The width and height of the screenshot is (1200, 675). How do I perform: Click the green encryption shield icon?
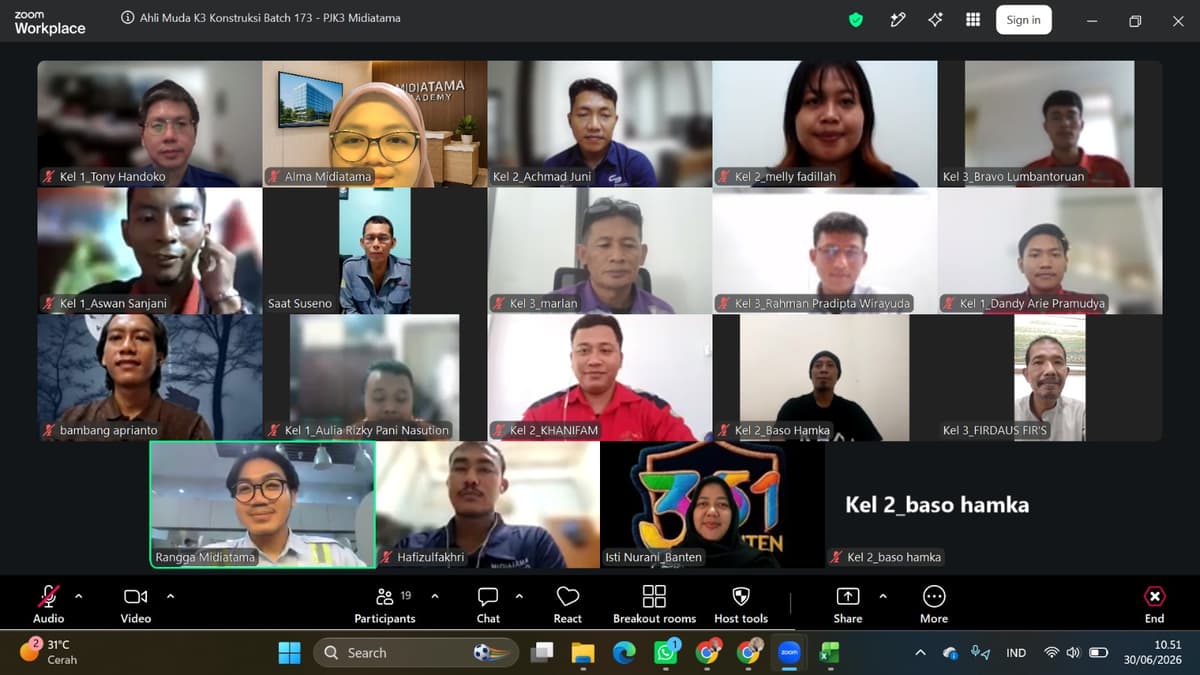[x=856, y=20]
